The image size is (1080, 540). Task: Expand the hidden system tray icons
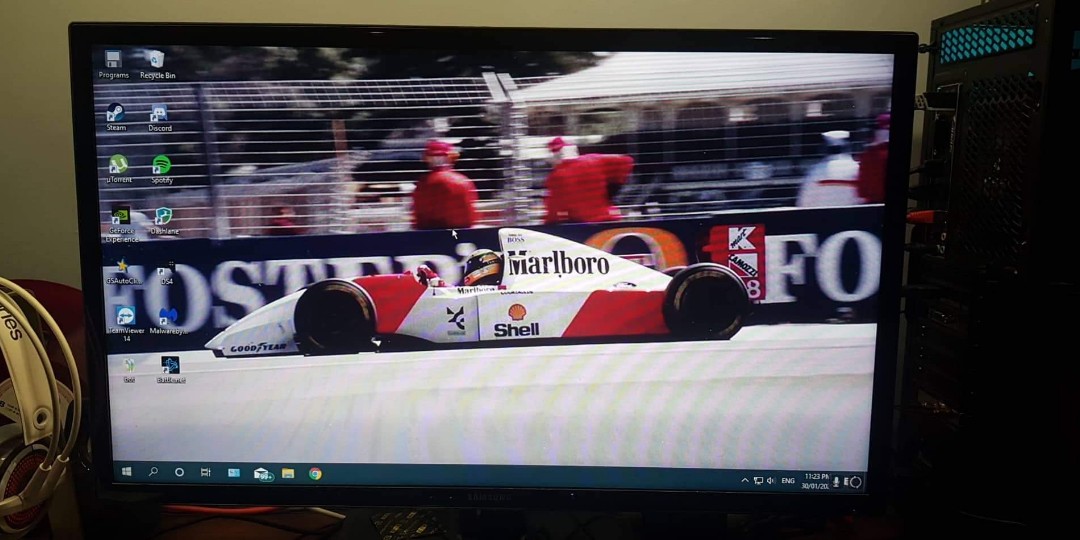pos(744,481)
